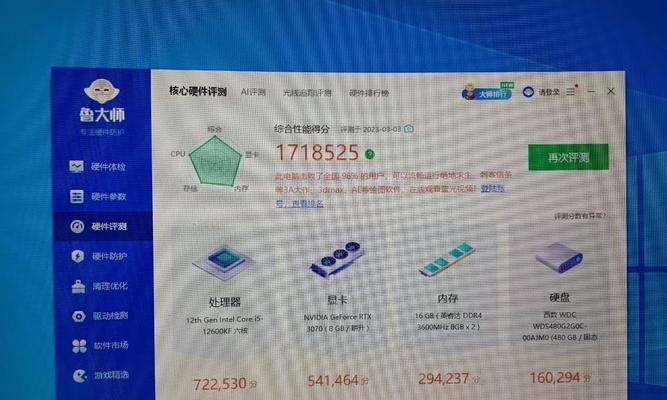667x400 pixels.
Task: Click the total score 1718525
Action: tap(317, 152)
